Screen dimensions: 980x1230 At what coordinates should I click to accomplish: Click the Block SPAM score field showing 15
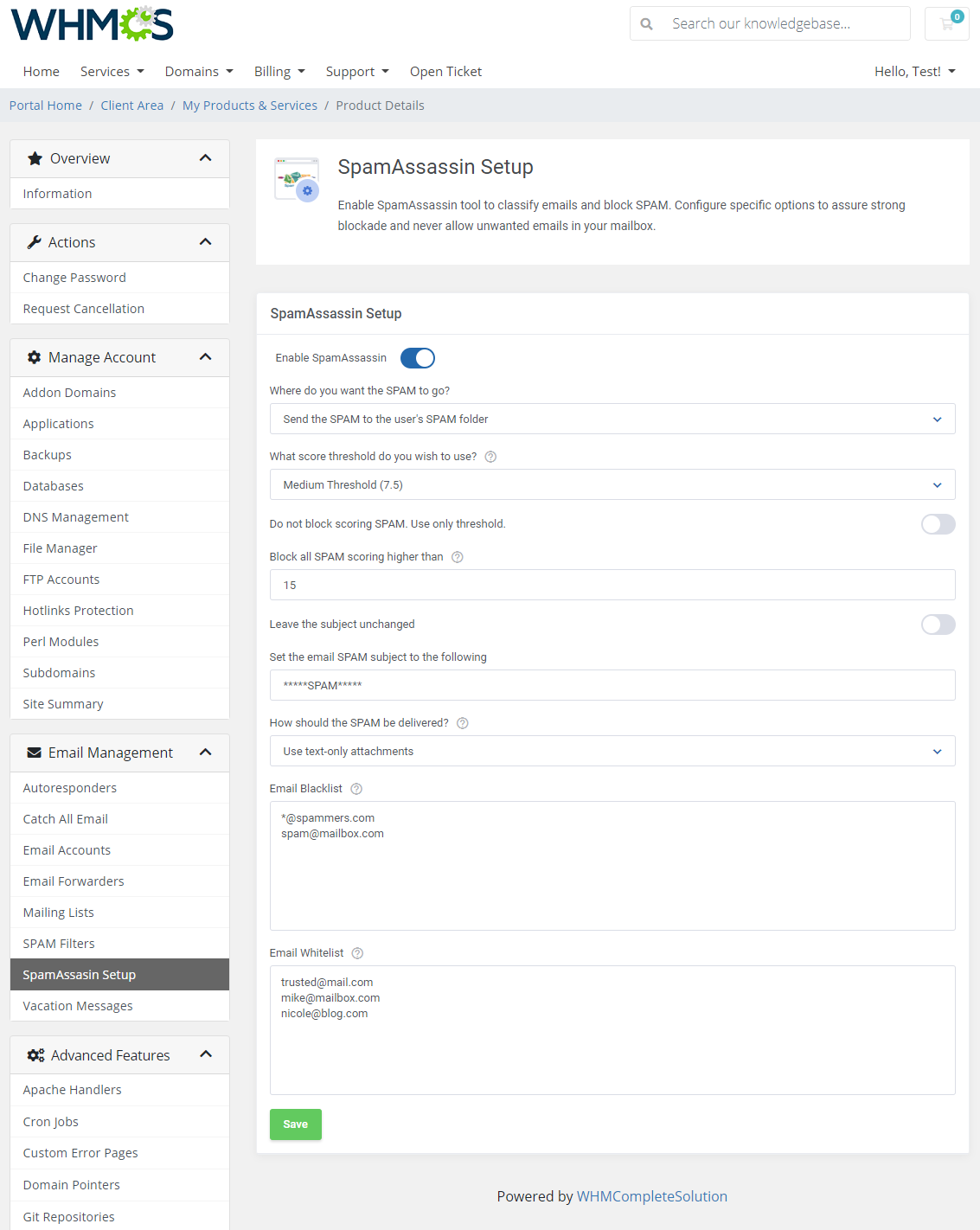612,585
